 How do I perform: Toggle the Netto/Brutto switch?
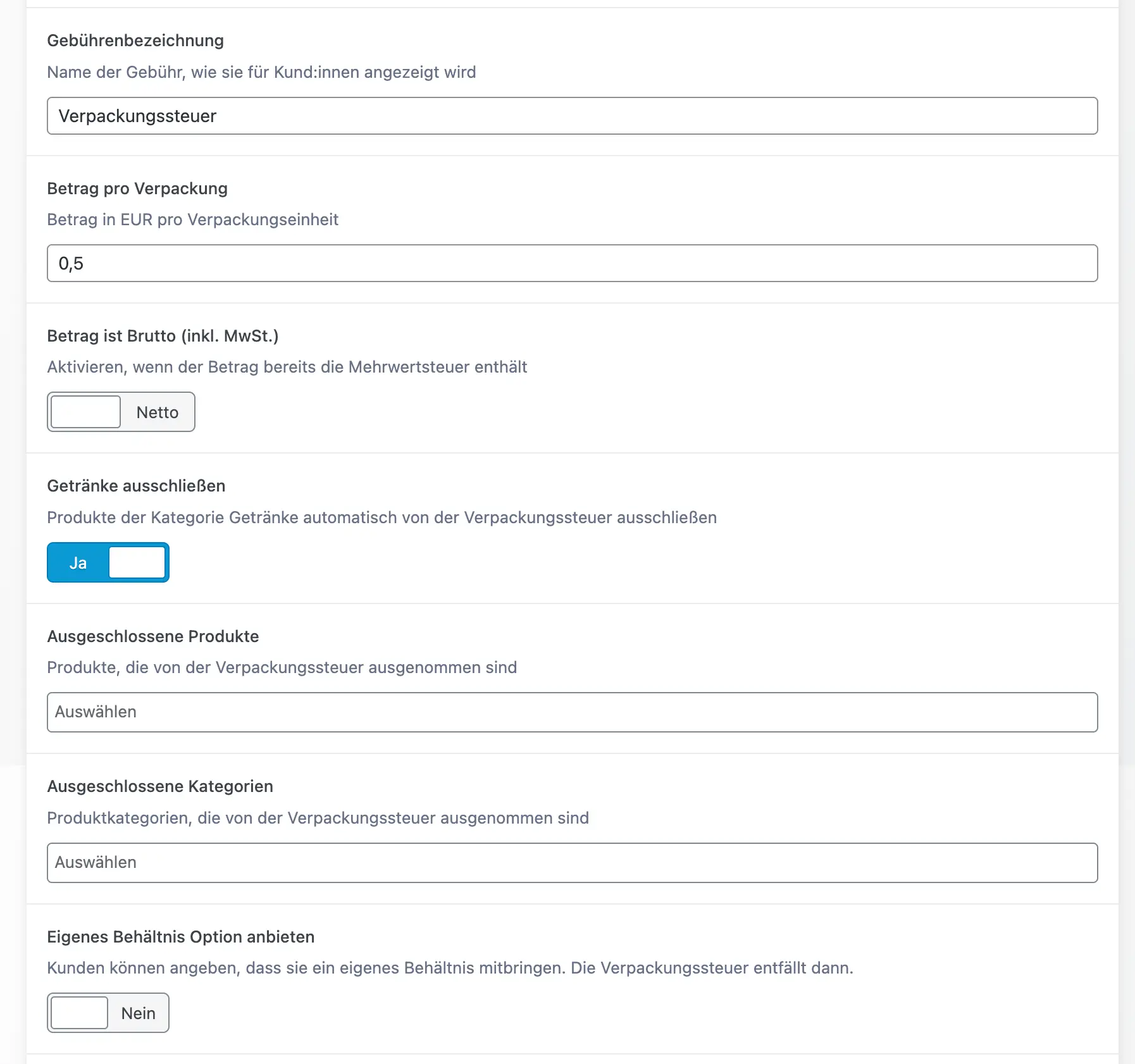pyautogui.click(x=121, y=412)
